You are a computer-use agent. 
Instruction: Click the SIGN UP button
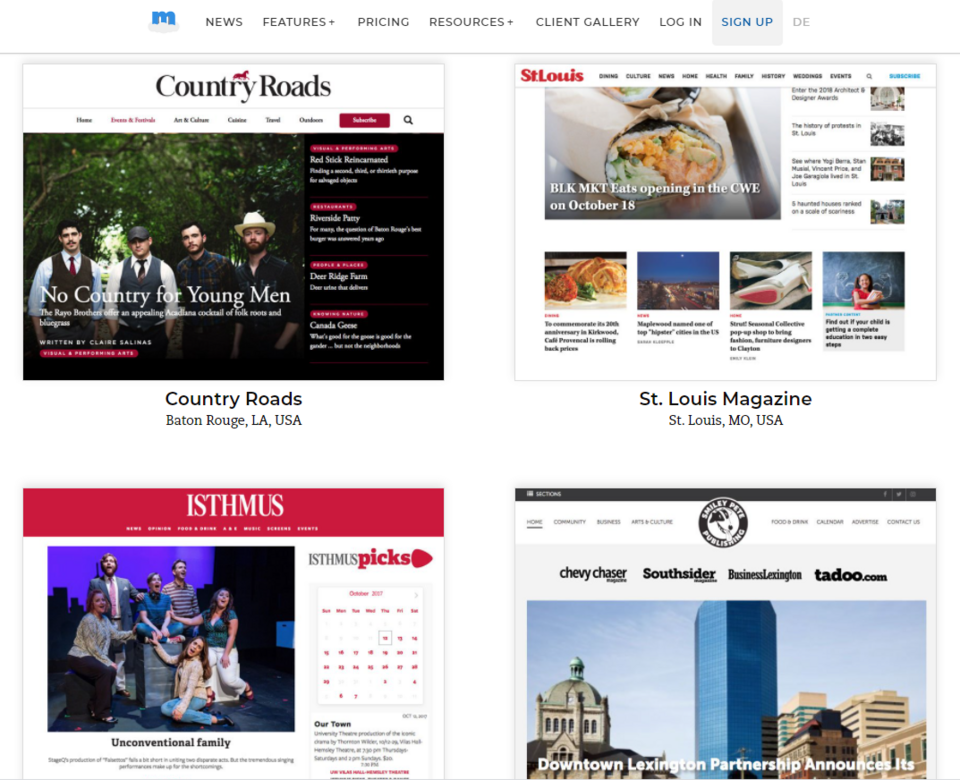coord(747,22)
